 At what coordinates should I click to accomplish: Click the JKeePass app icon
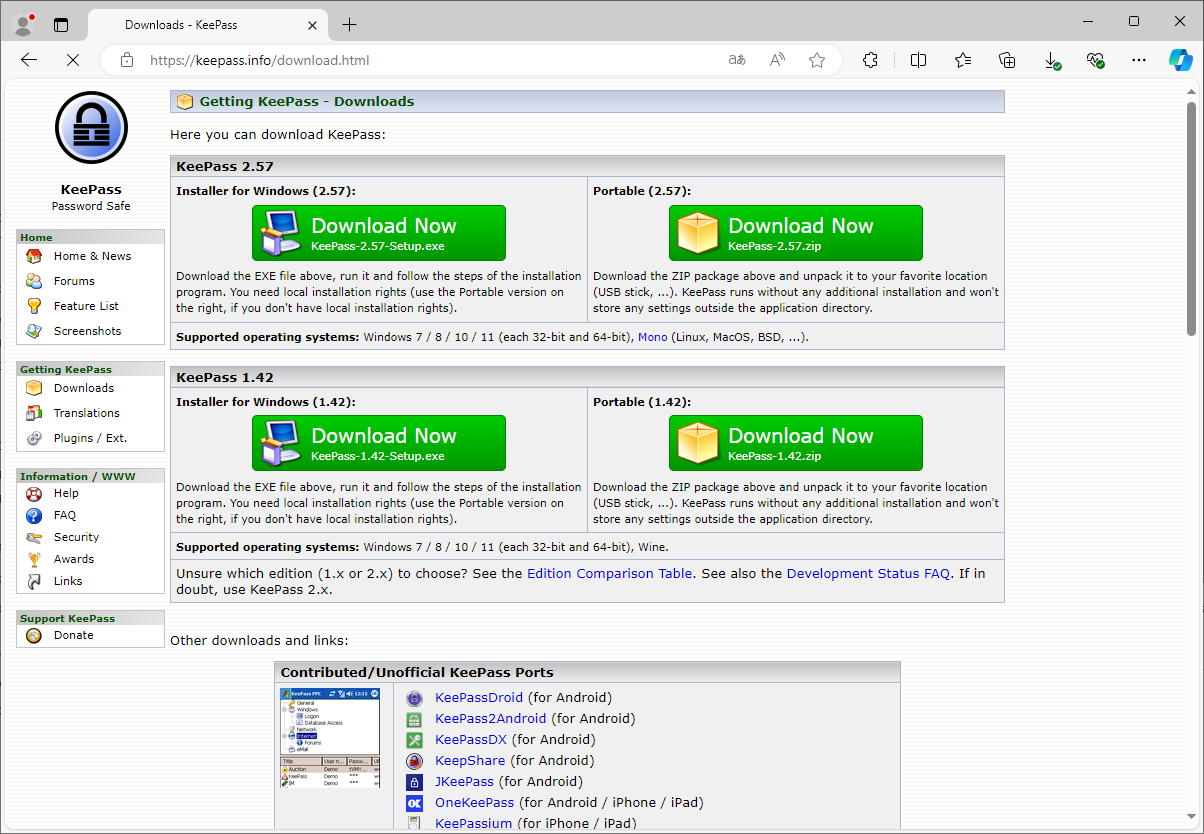[x=415, y=782]
